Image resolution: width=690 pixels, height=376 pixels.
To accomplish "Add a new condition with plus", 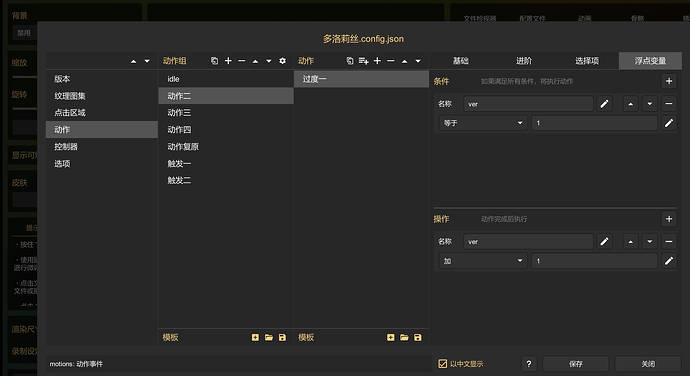I will point(669,81).
